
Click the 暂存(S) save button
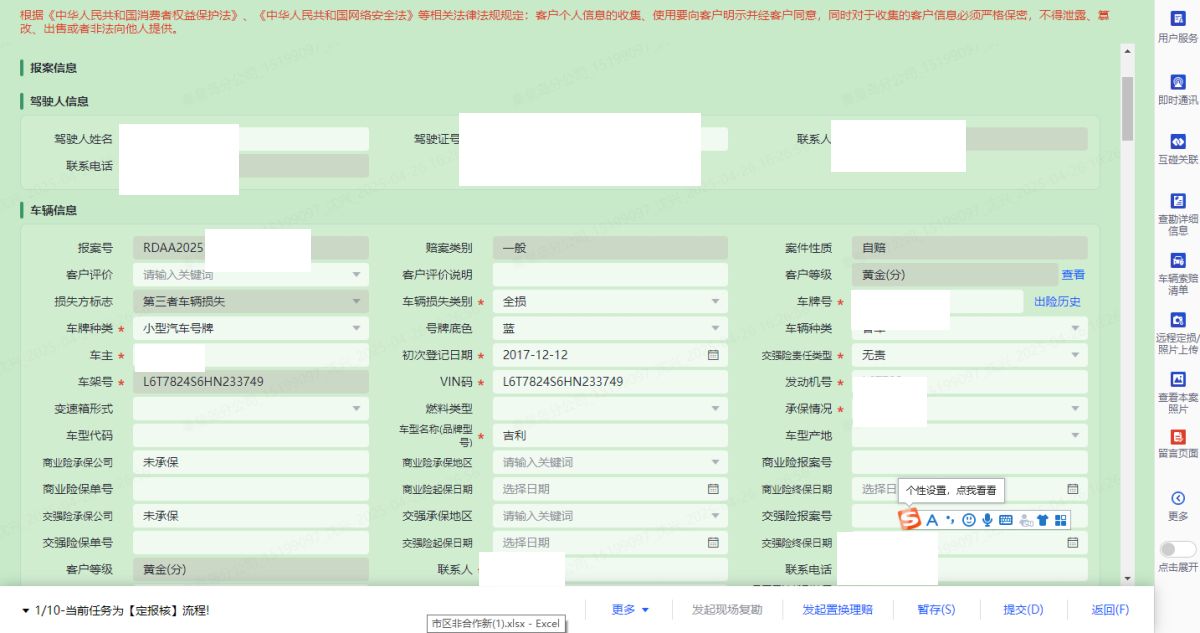pyautogui.click(x=936, y=610)
